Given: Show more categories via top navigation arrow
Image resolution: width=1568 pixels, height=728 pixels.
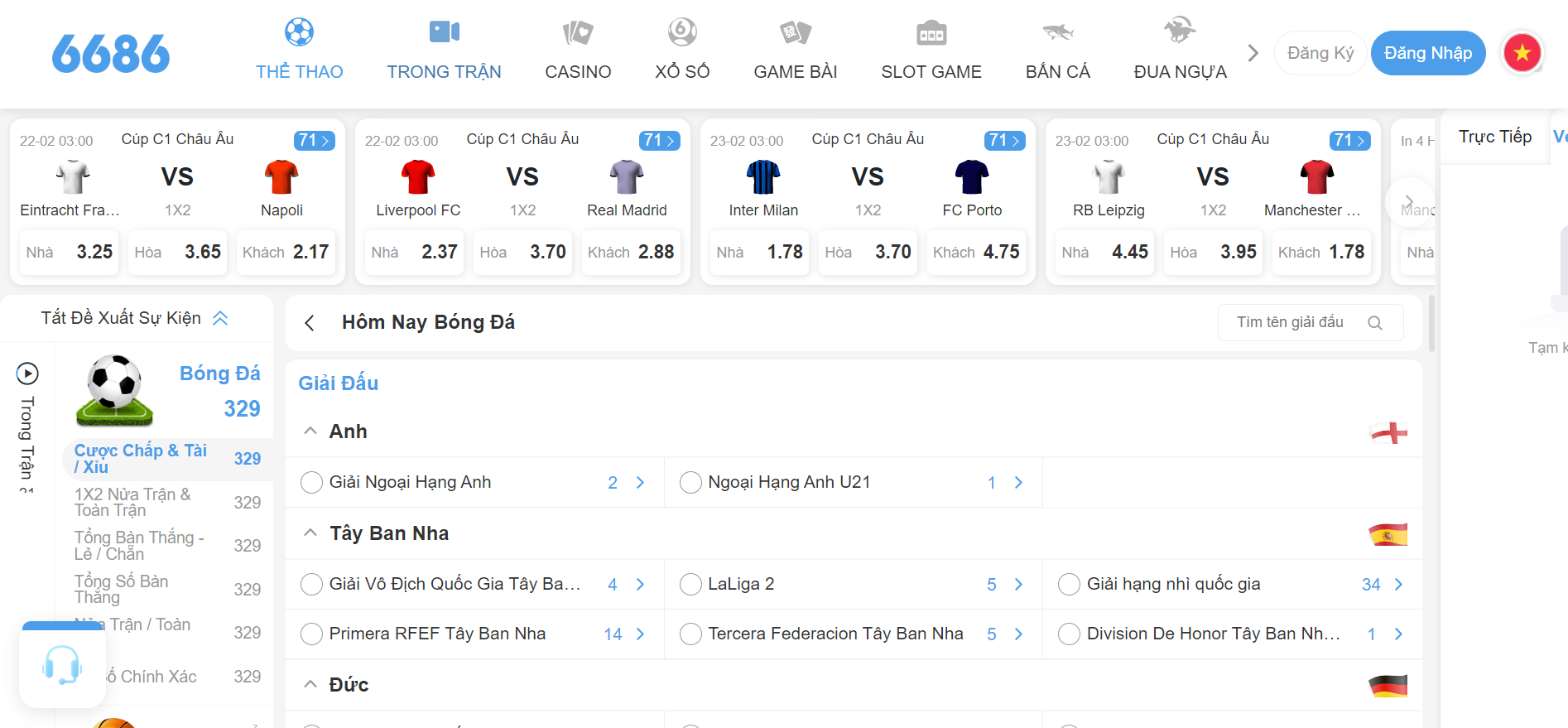Looking at the screenshot, I should point(1253,53).
